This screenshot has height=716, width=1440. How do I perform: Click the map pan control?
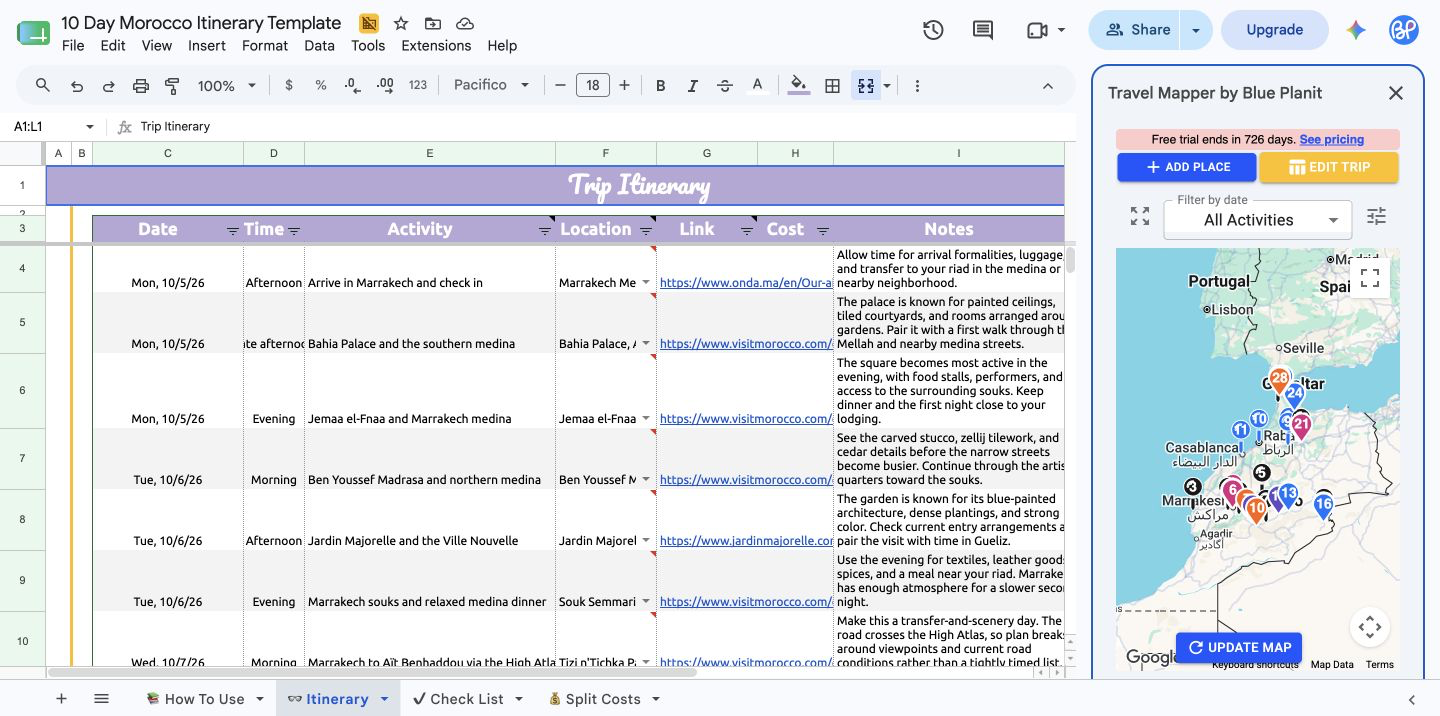pos(1370,628)
